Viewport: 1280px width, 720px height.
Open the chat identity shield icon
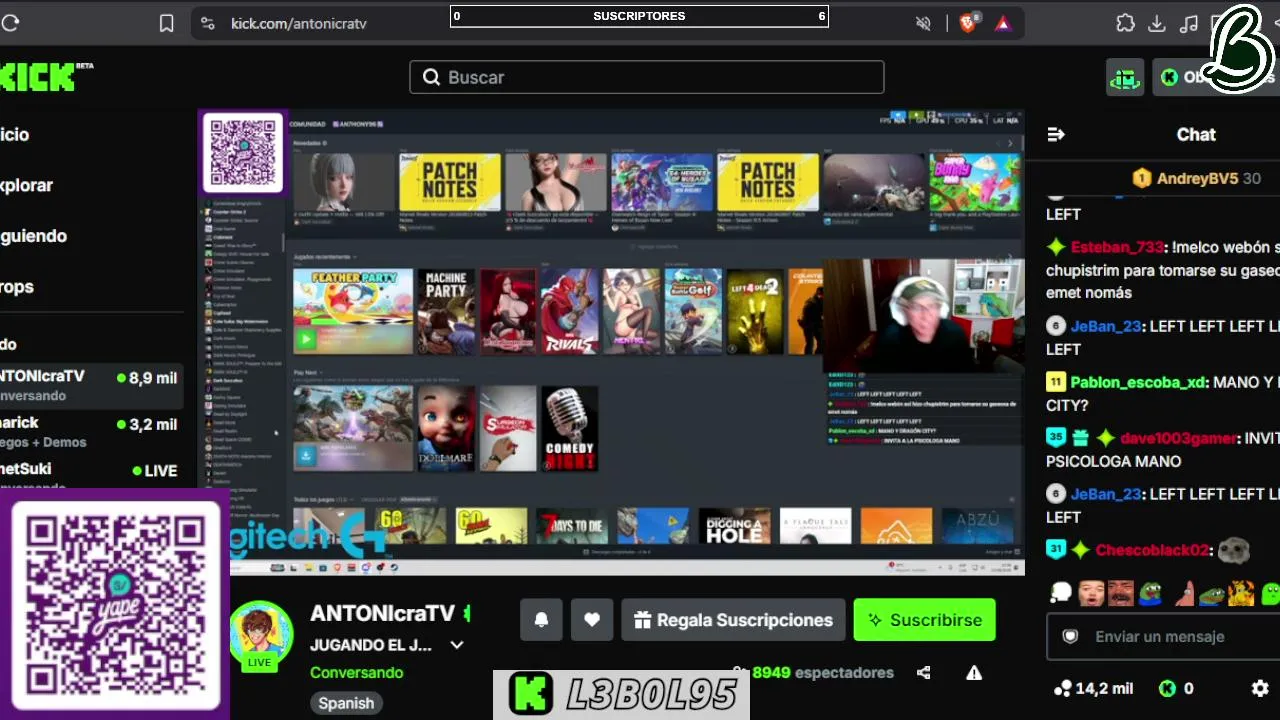[1070, 637]
